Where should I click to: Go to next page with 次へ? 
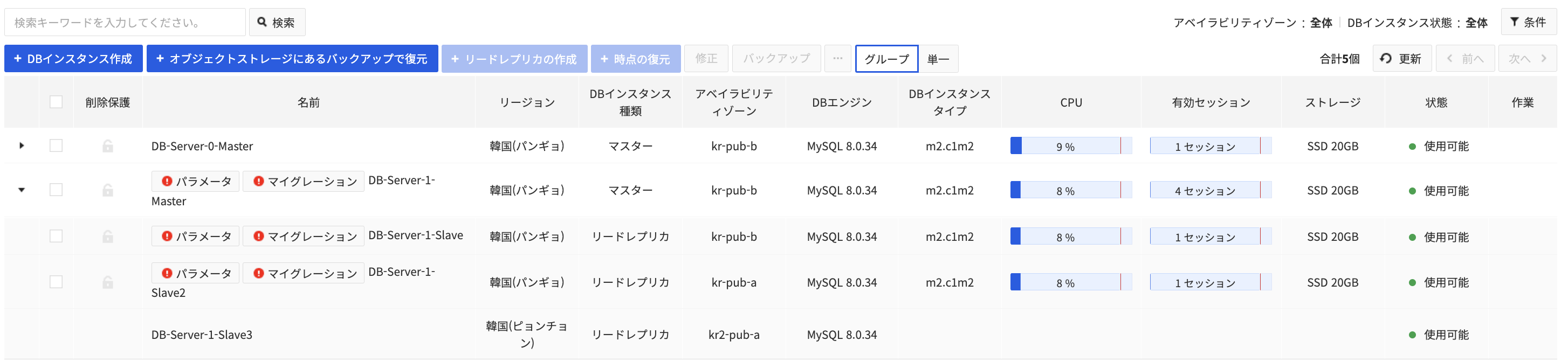click(x=1528, y=59)
